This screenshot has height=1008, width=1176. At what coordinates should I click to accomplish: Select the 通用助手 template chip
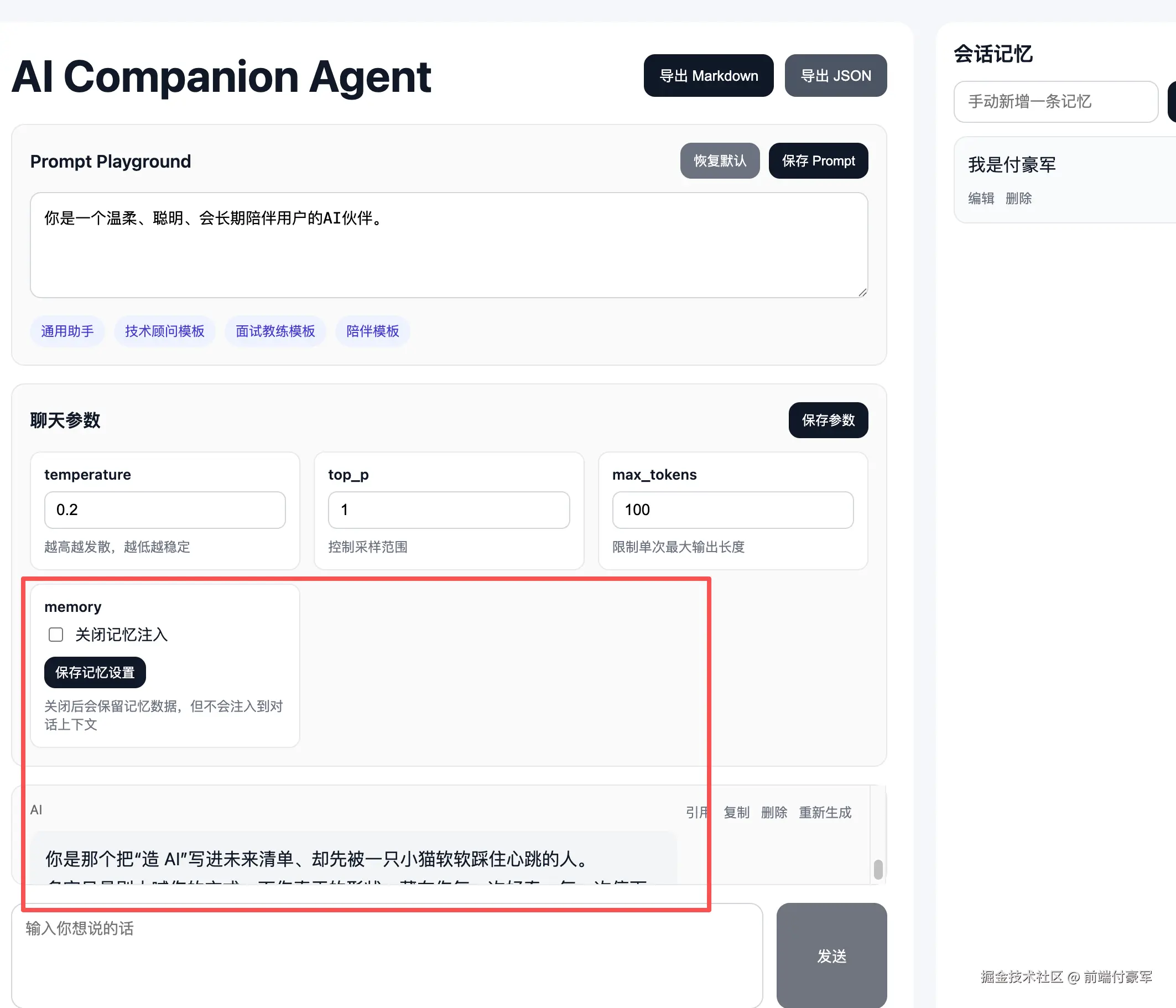(x=67, y=331)
